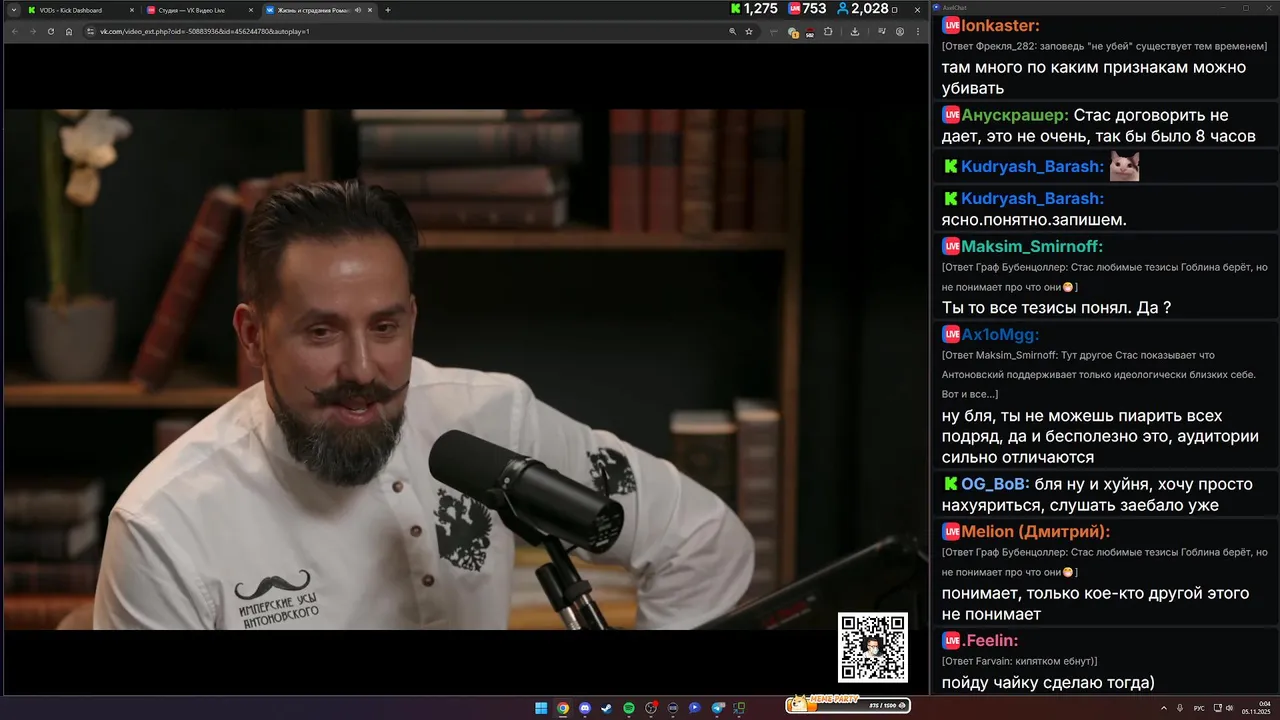Open Chrome from the taskbar
This screenshot has height=720, width=1280.
[563, 708]
